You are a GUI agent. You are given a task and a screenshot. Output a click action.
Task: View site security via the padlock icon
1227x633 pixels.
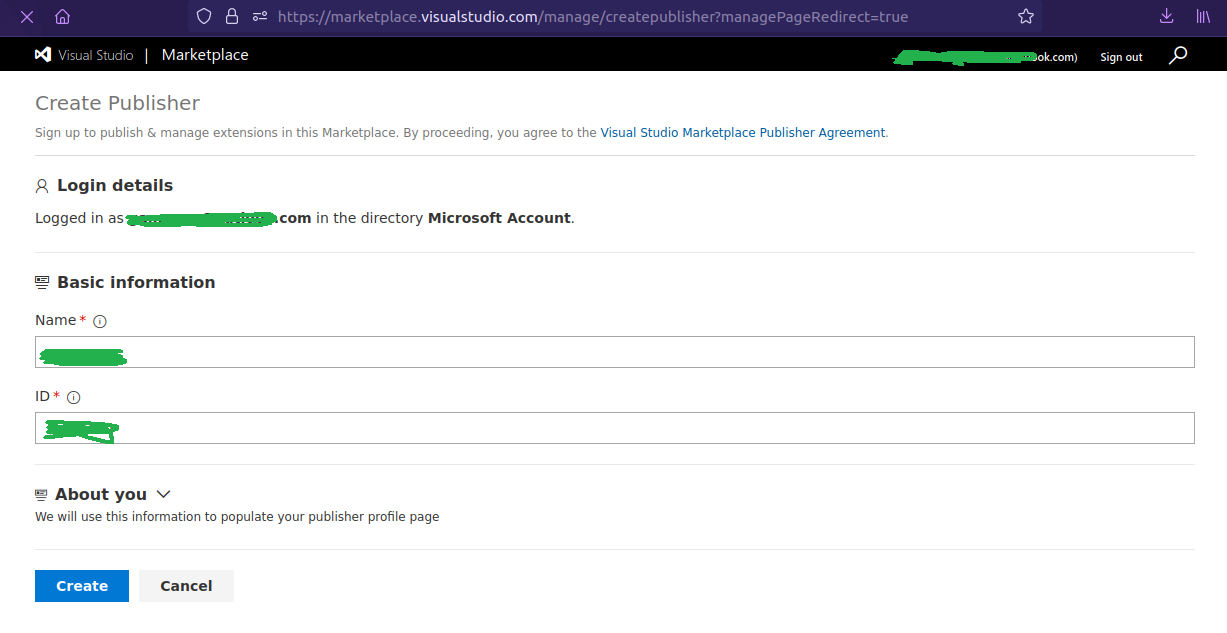[232, 17]
